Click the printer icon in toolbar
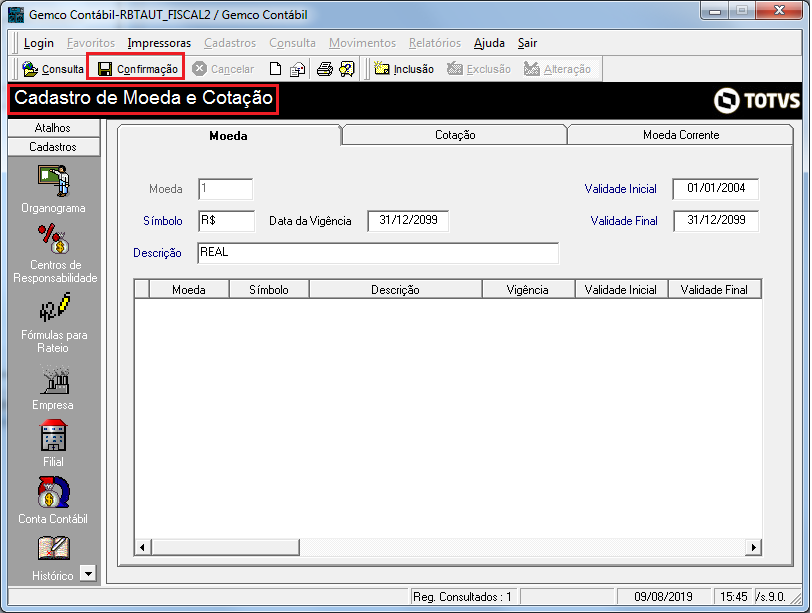Screen dimensions: 812x613 pyautogui.click(x=325, y=69)
